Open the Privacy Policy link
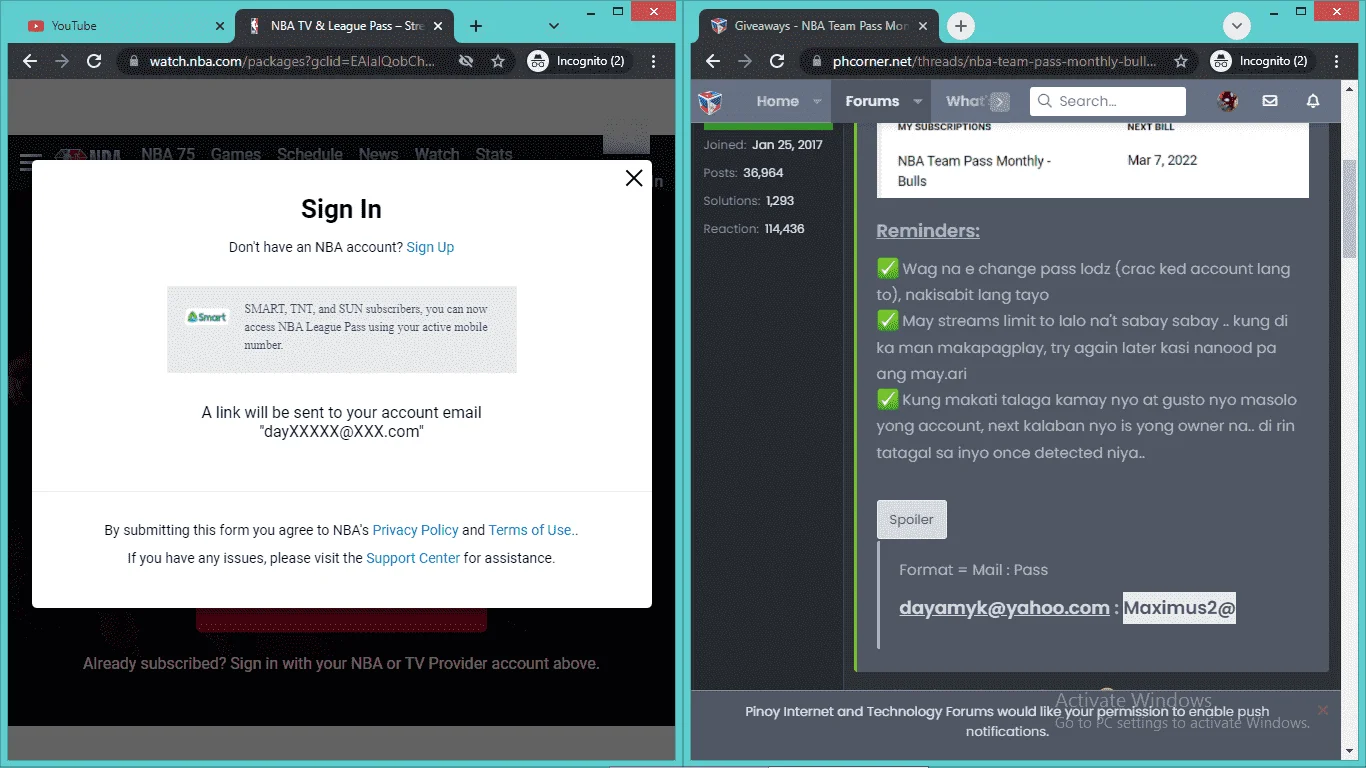1366x768 pixels. tap(415, 530)
